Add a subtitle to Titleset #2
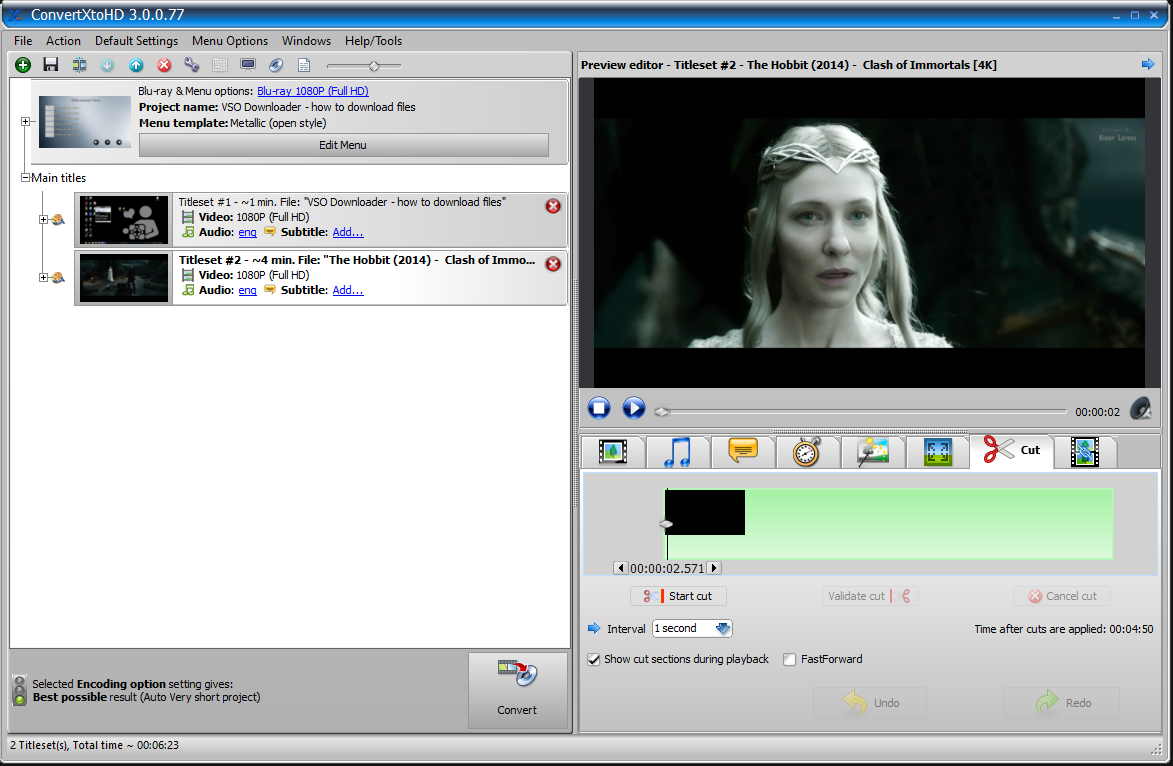This screenshot has height=766, width=1173. 348,290
